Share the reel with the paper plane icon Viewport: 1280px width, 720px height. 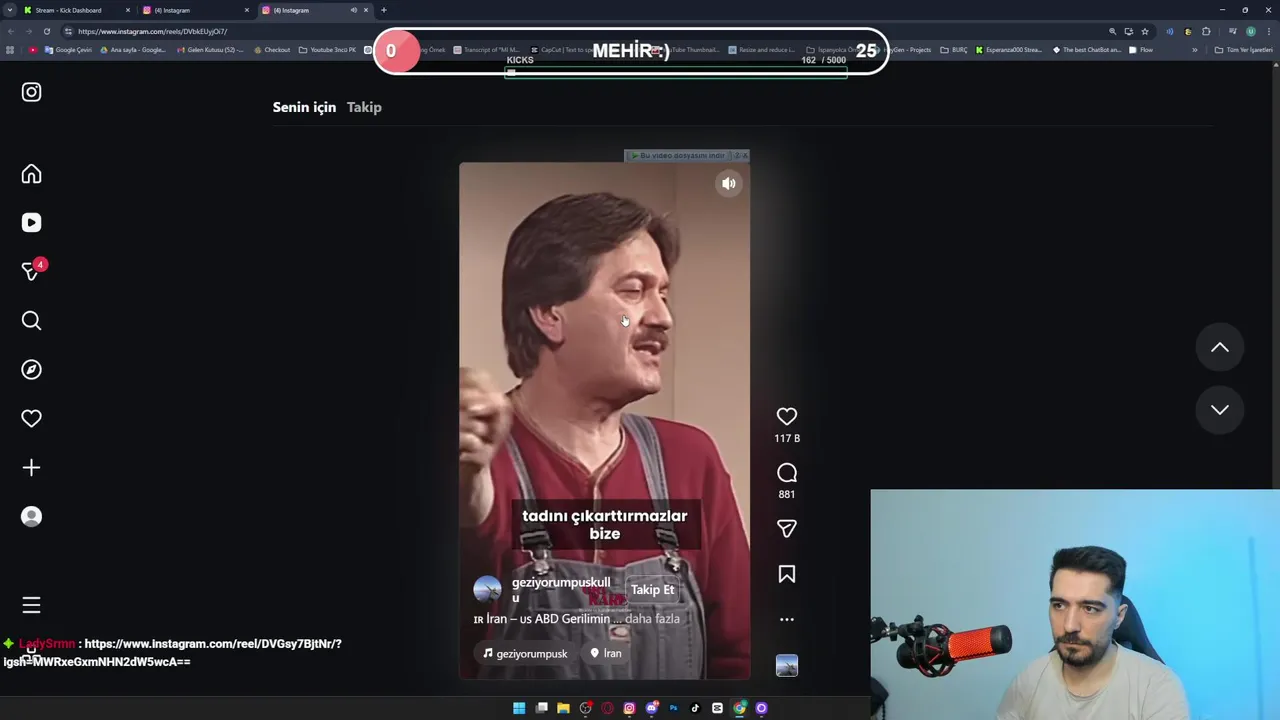pos(787,528)
